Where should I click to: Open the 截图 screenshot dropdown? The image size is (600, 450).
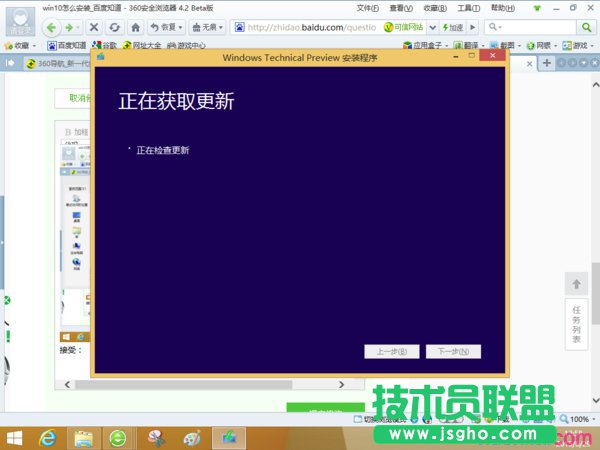click(x=505, y=46)
